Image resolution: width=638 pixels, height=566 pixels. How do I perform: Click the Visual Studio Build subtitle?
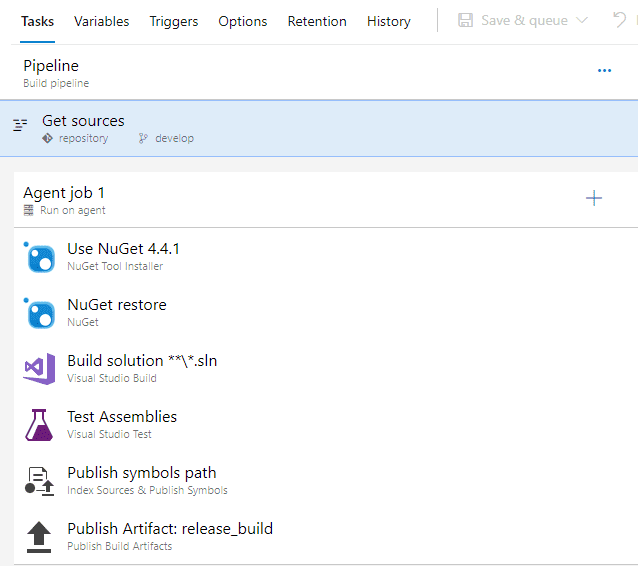[111, 378]
